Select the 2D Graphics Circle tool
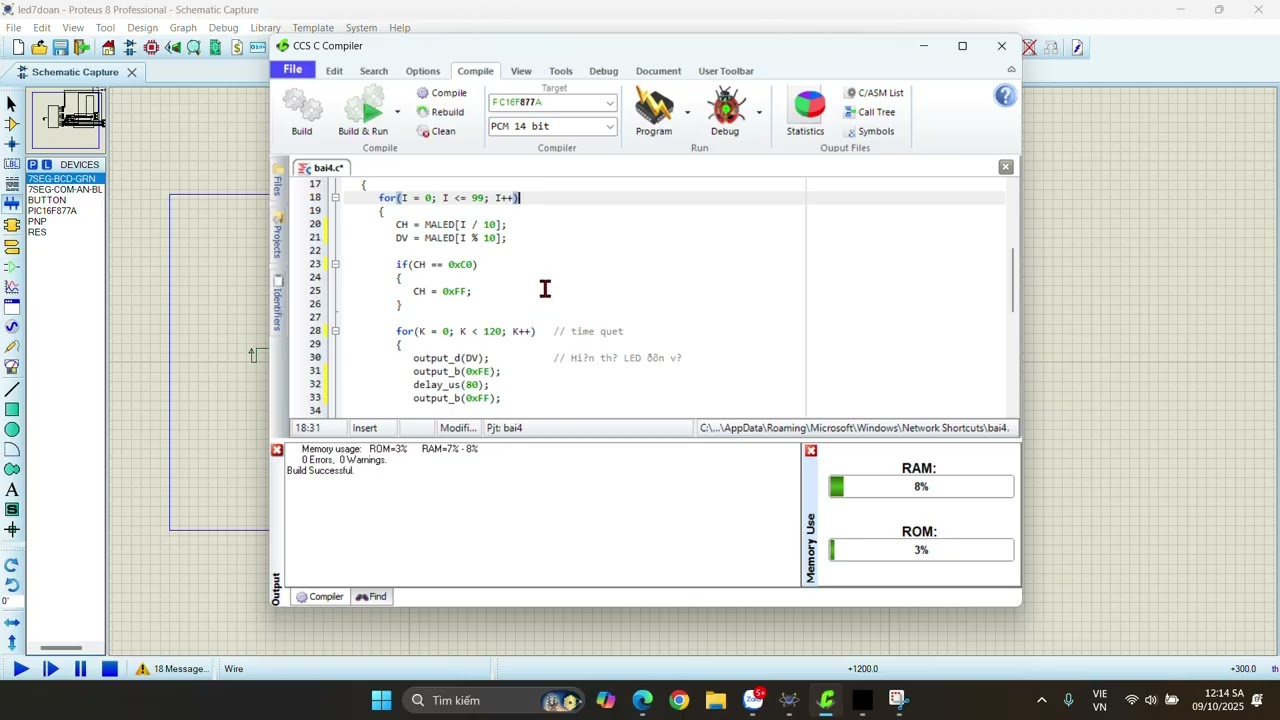This screenshot has width=1280, height=720. [x=12, y=430]
